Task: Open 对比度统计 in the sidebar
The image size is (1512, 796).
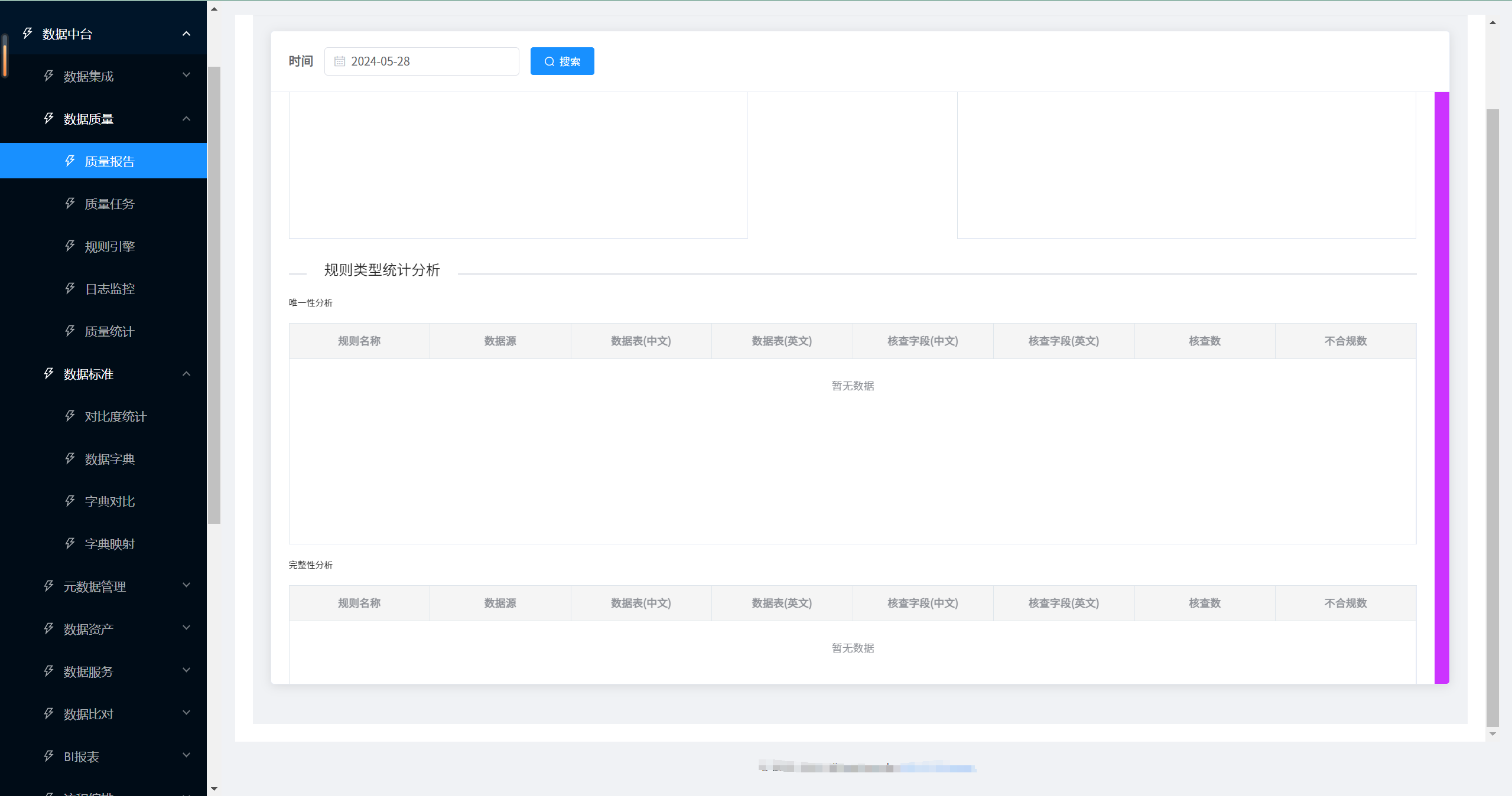Action: coord(103,416)
